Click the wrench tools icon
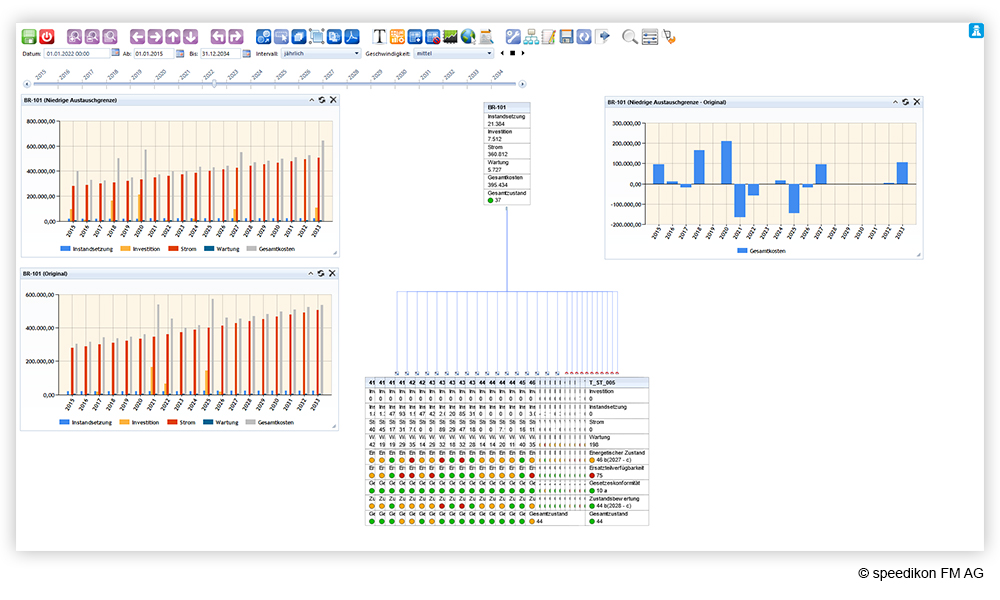Image resolution: width=1000 pixels, height=600 pixels. tap(513, 37)
